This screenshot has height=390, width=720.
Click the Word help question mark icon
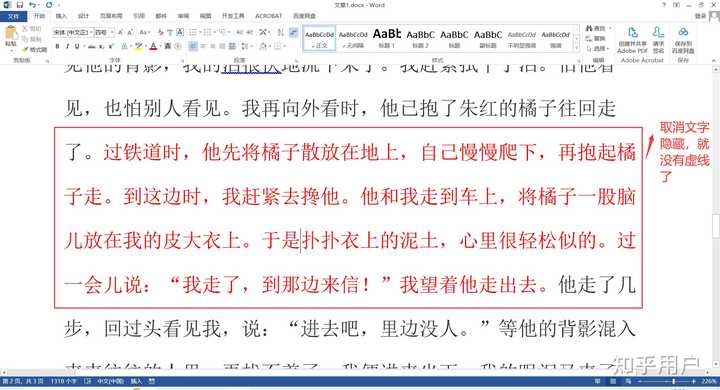click(664, 5)
